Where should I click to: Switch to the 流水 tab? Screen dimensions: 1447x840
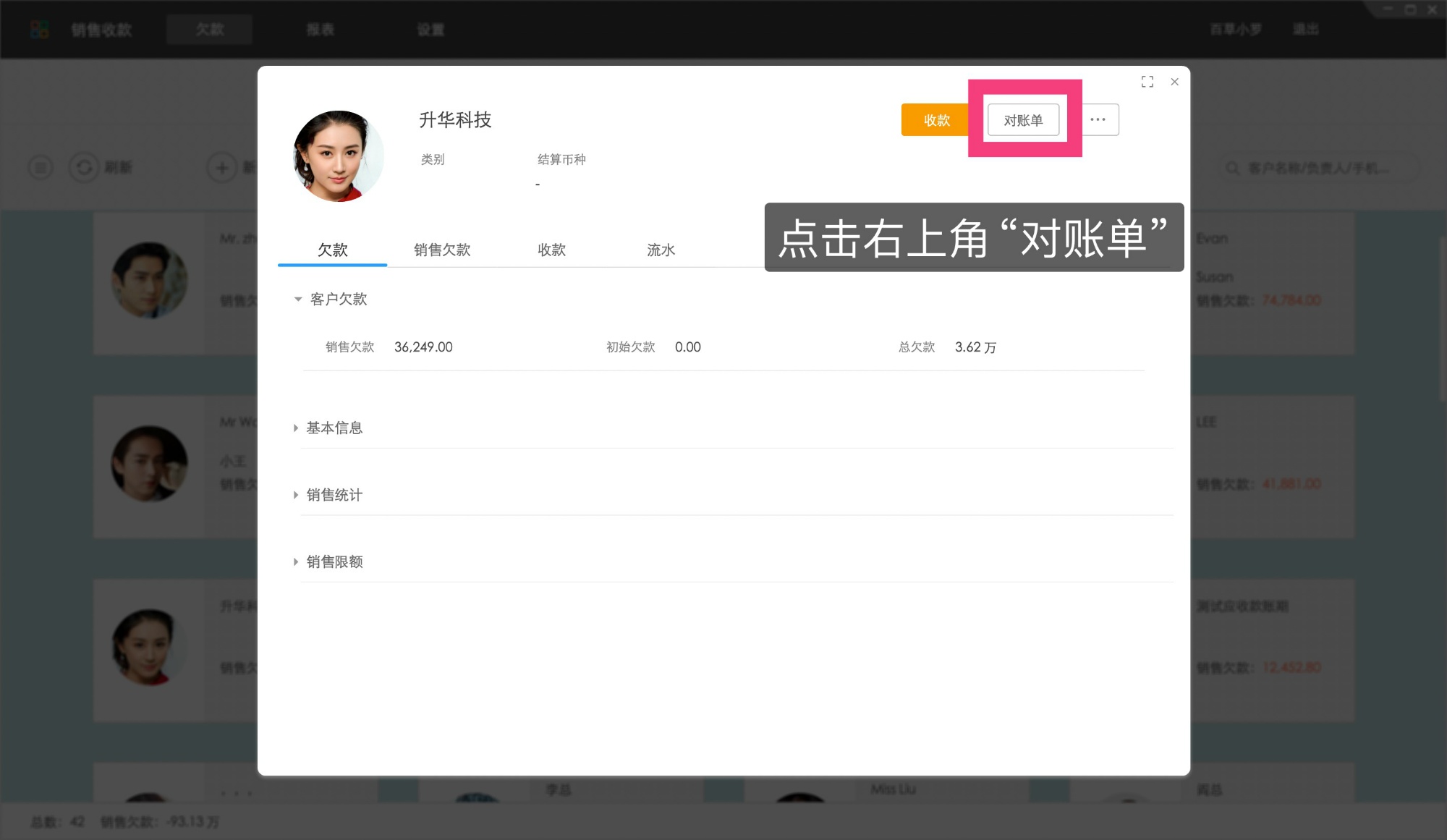661,250
